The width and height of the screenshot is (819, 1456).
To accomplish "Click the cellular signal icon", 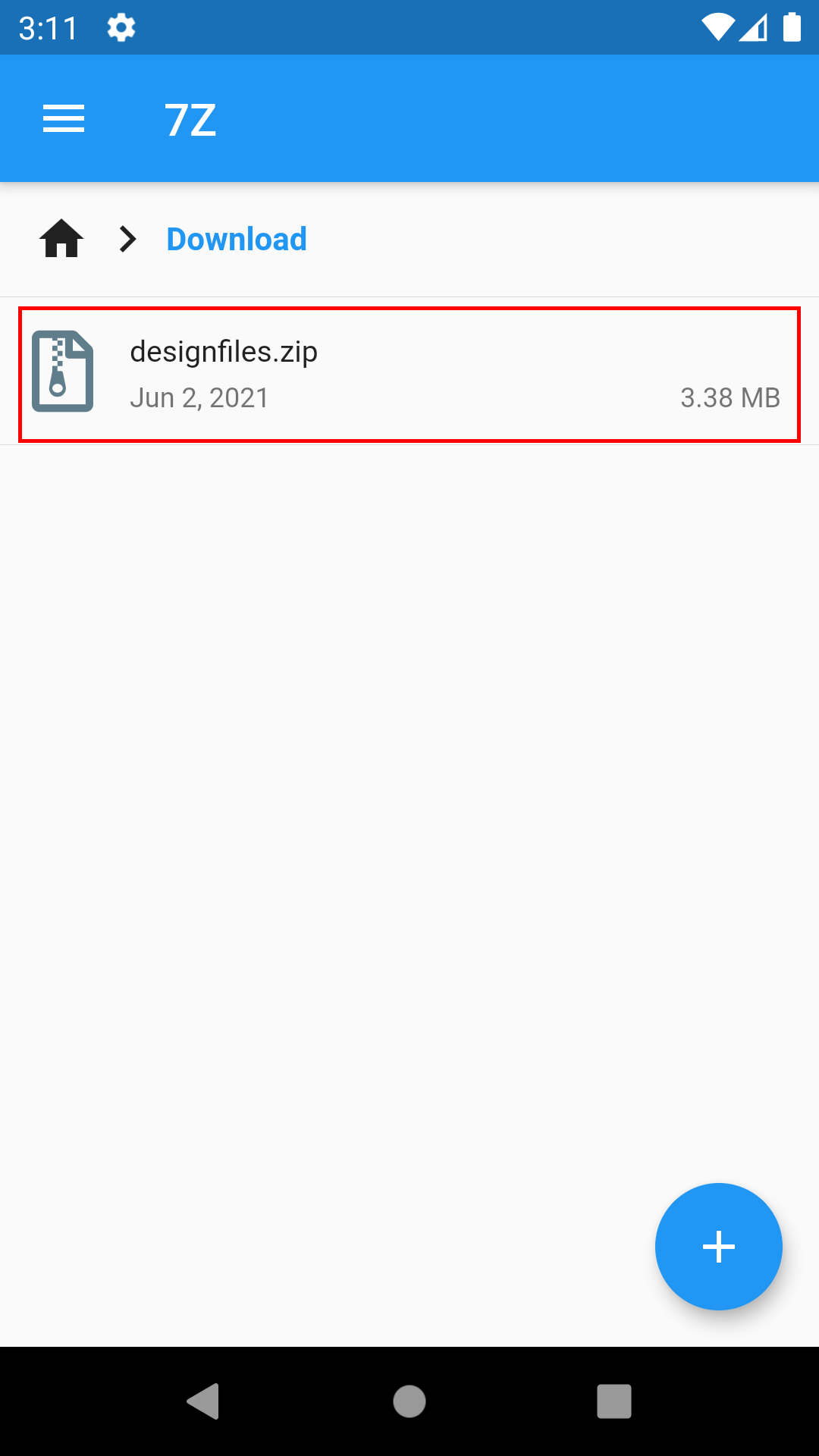I will coord(753,27).
